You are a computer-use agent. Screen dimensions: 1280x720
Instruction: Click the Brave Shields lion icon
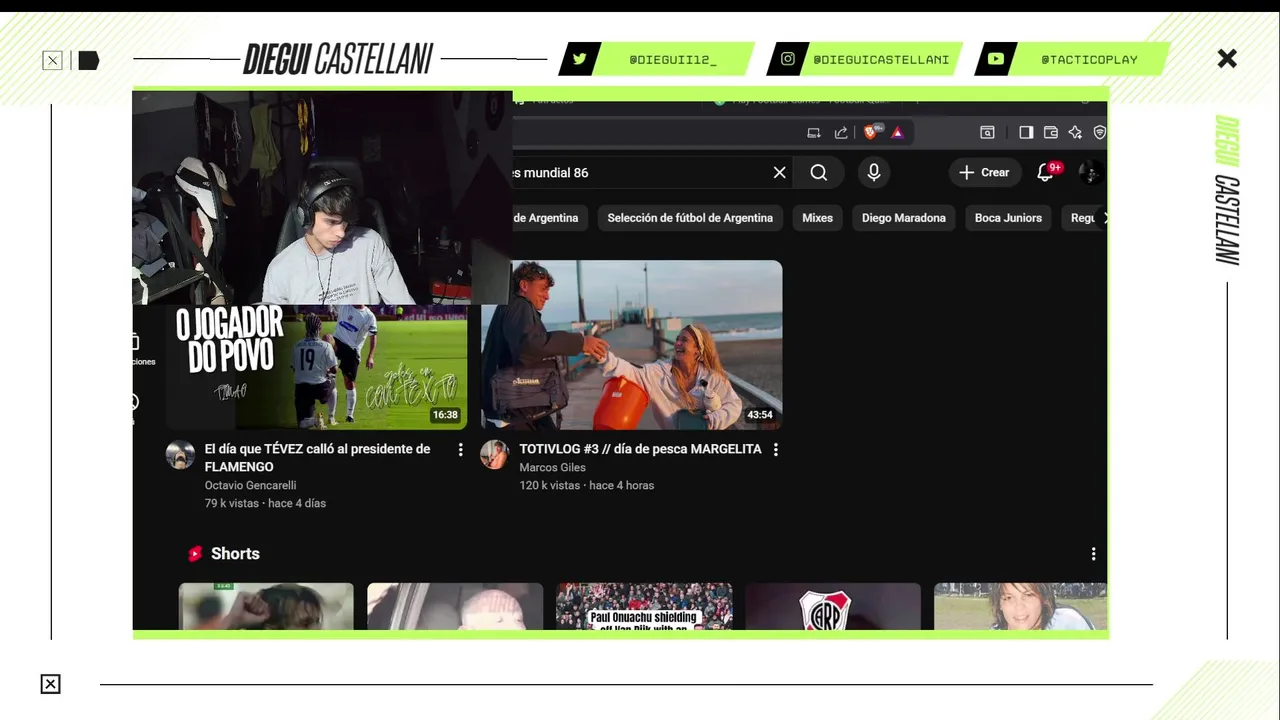click(872, 132)
